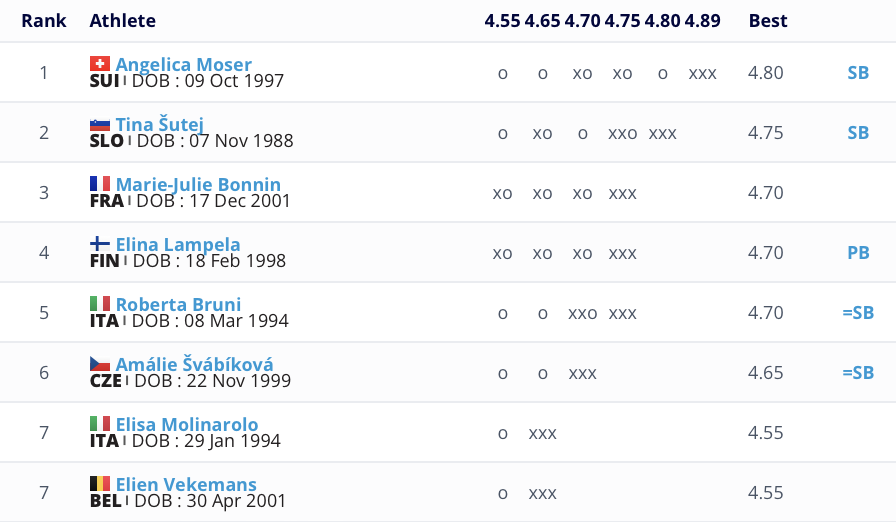The height and width of the screenshot is (522, 896).
Task: Select Elisa Molinarolo's name link
Action: pyautogui.click(x=187, y=424)
